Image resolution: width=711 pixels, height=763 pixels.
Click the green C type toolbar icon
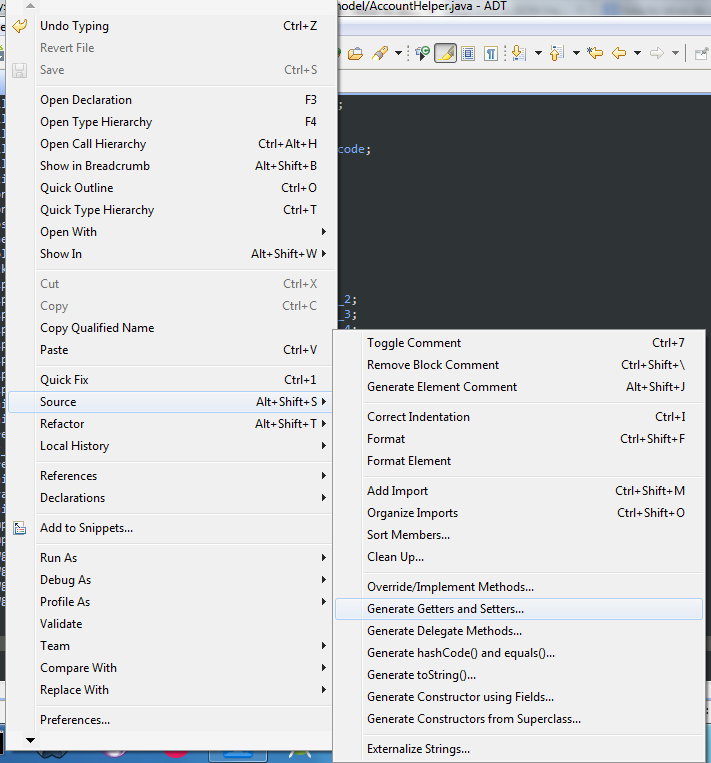point(422,53)
